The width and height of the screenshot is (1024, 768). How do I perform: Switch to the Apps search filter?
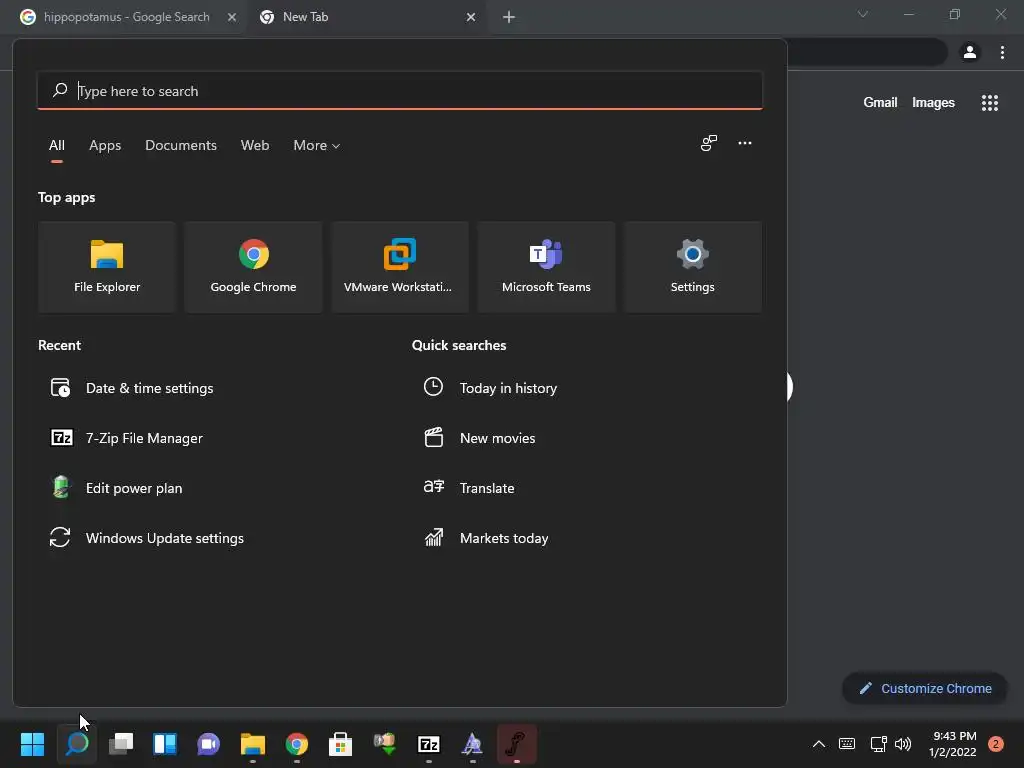point(105,145)
